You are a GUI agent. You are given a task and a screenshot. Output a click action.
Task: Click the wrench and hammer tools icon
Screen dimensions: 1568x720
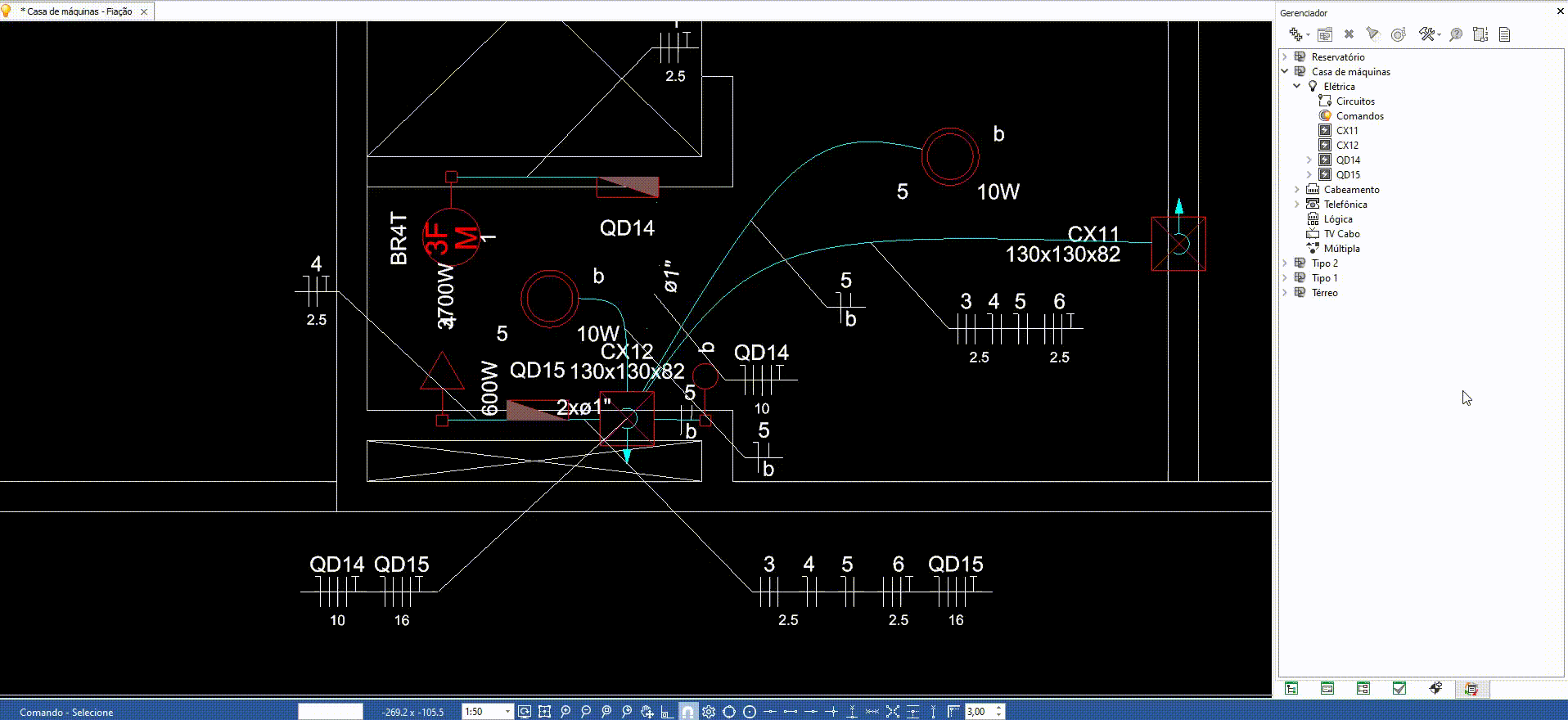point(1427,34)
